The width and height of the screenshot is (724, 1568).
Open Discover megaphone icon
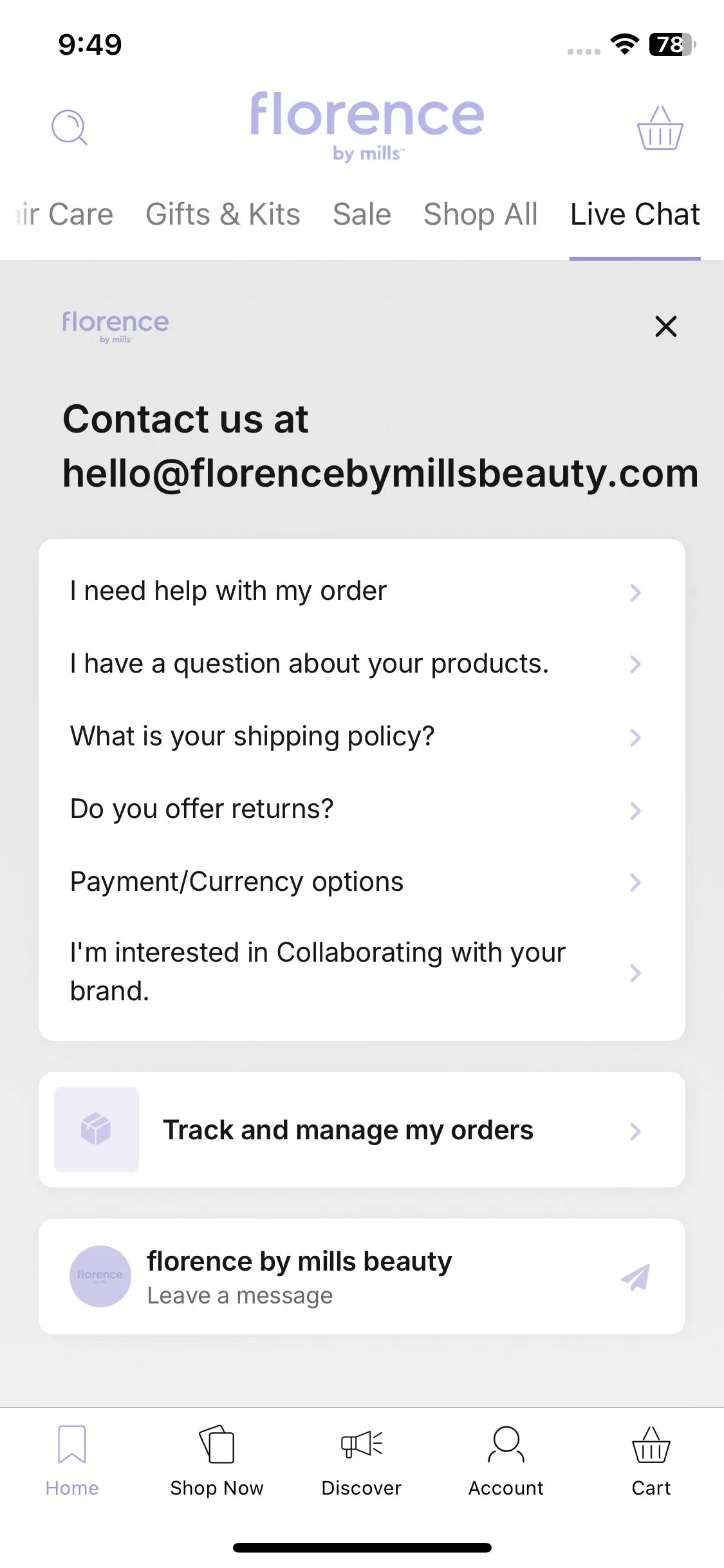tap(362, 1444)
